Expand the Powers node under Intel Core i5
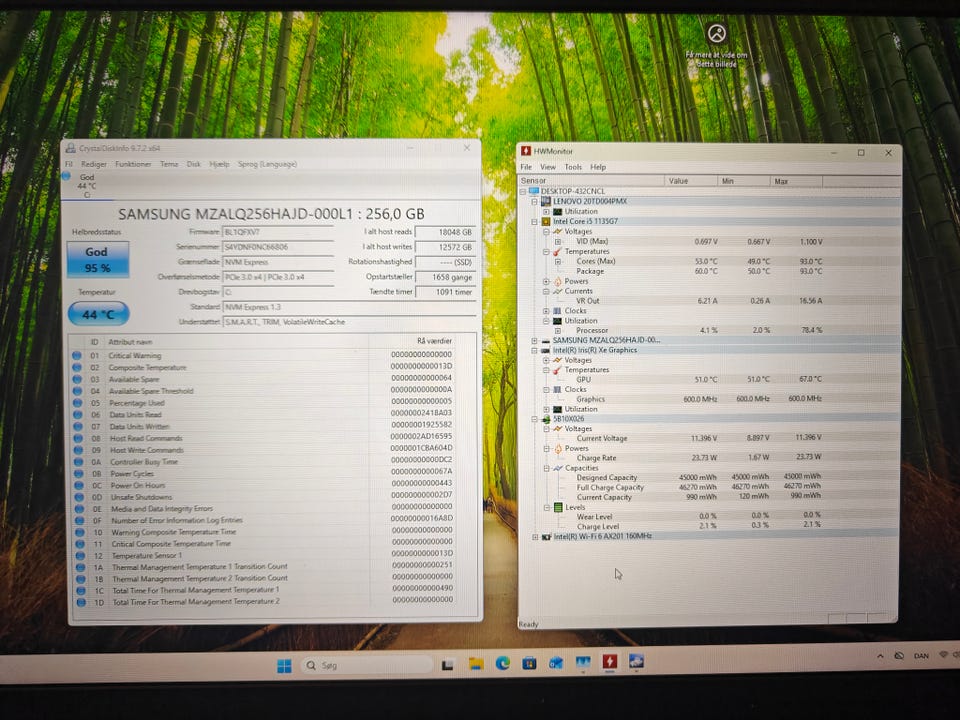The width and height of the screenshot is (960, 720). coord(545,281)
